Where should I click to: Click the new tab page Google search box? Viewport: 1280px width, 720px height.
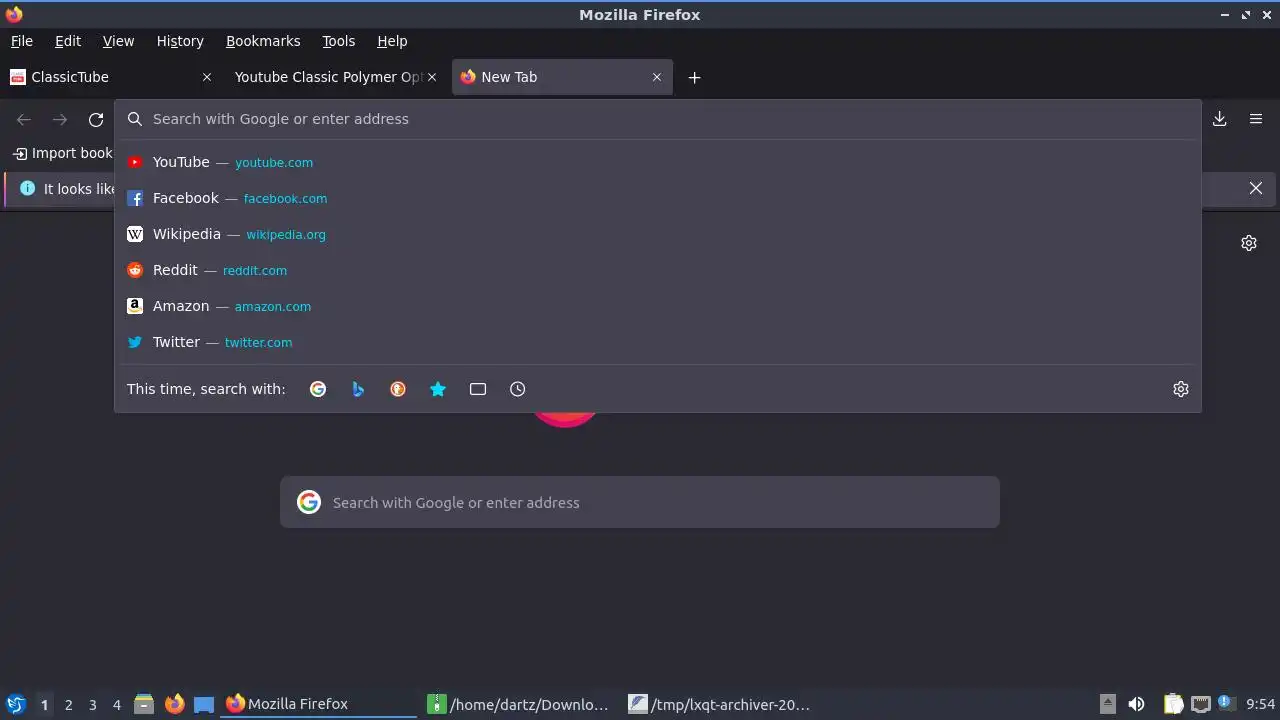640,502
